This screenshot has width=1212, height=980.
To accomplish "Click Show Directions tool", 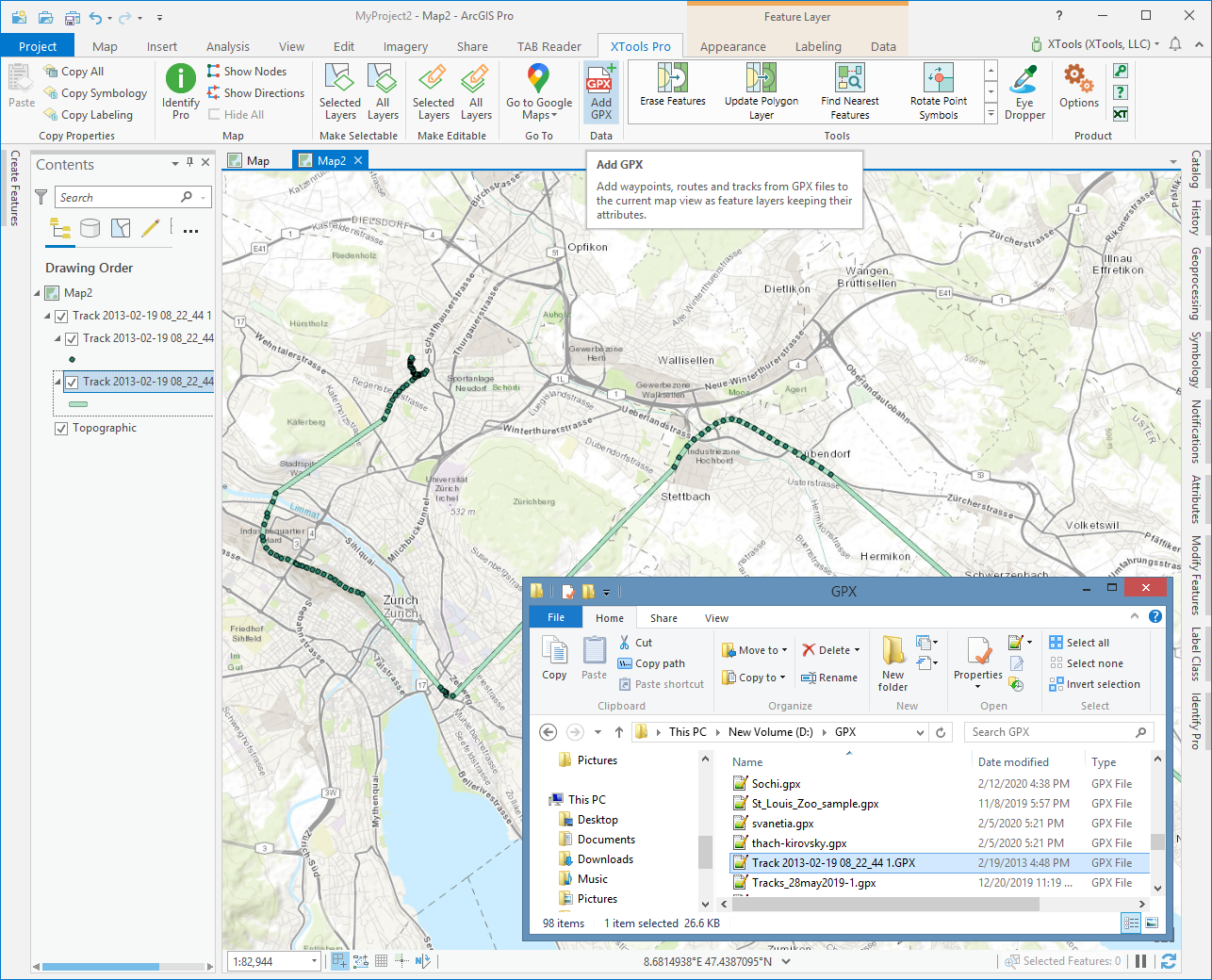I will [255, 93].
